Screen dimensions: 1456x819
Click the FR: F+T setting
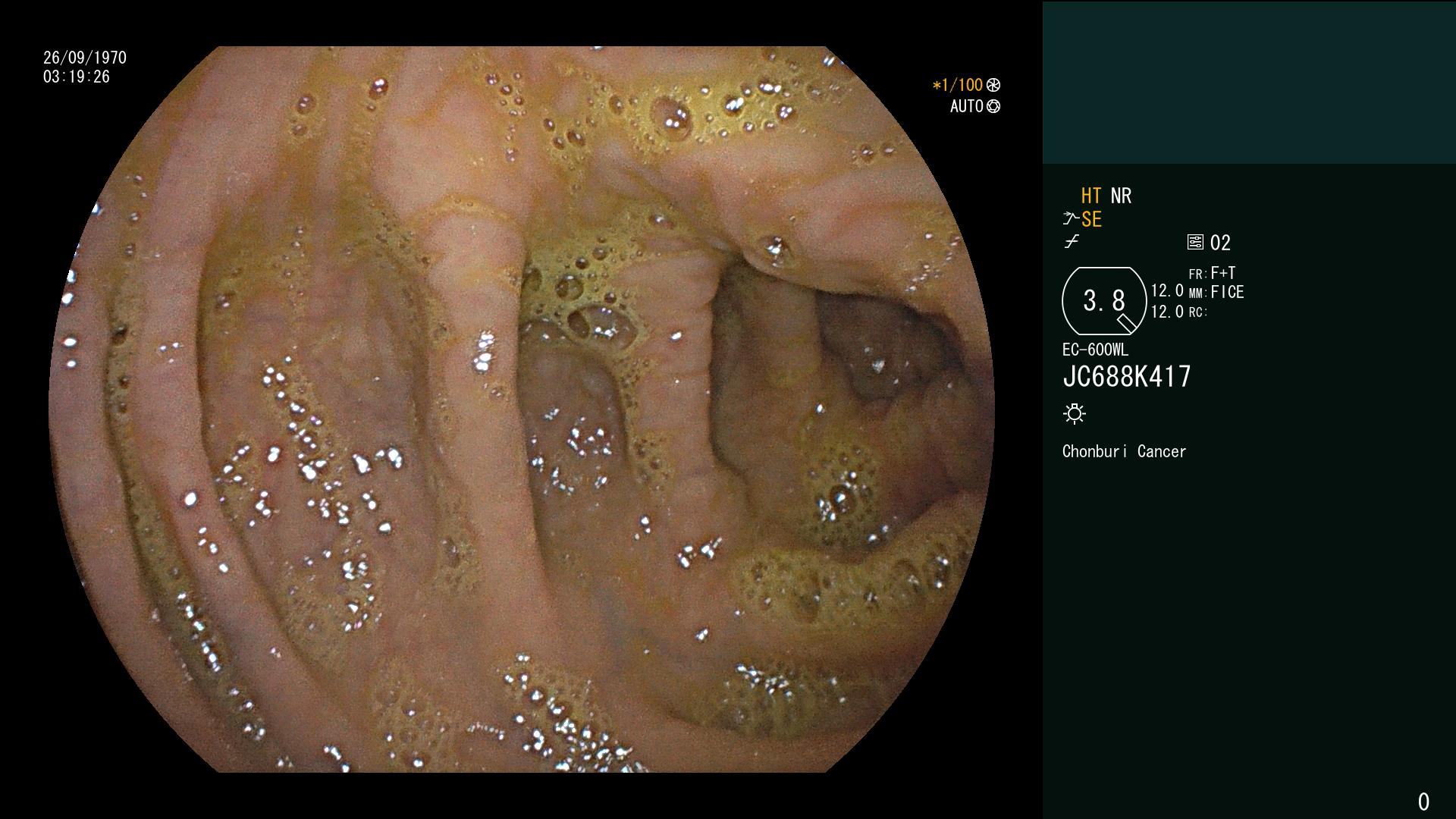coord(1212,273)
